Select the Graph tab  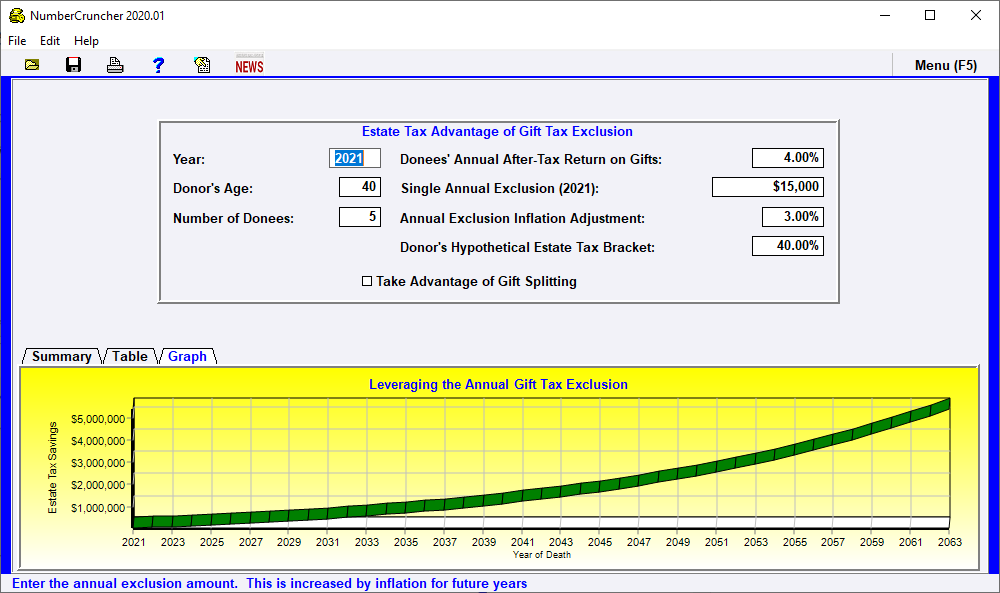point(188,356)
